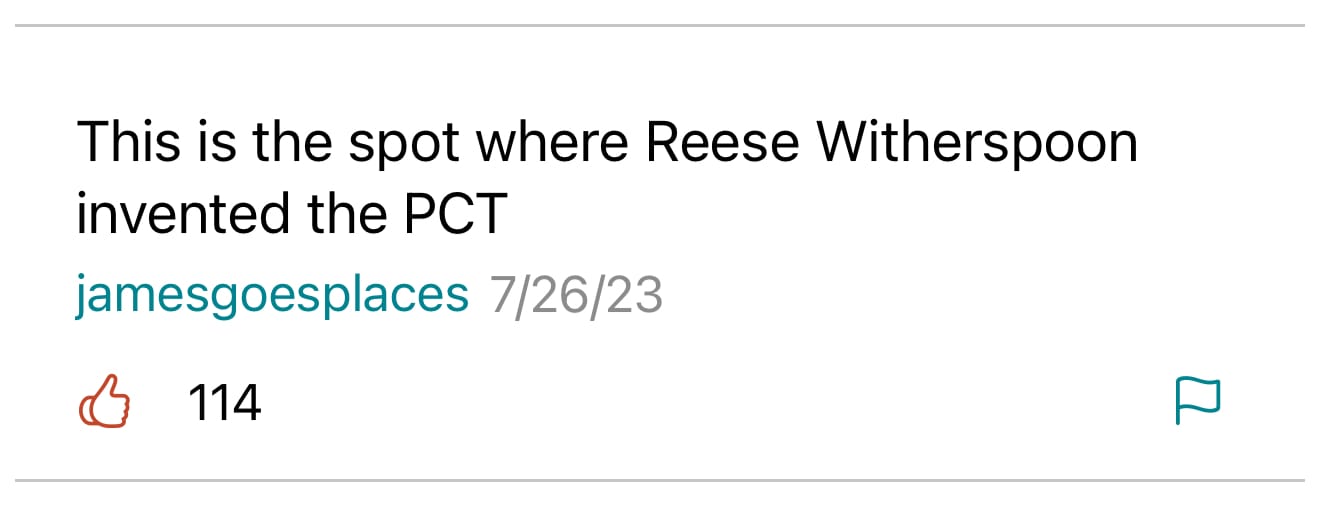Click the name "Reese" in the comment
The width and height of the screenshot is (1320, 505).
point(722,144)
